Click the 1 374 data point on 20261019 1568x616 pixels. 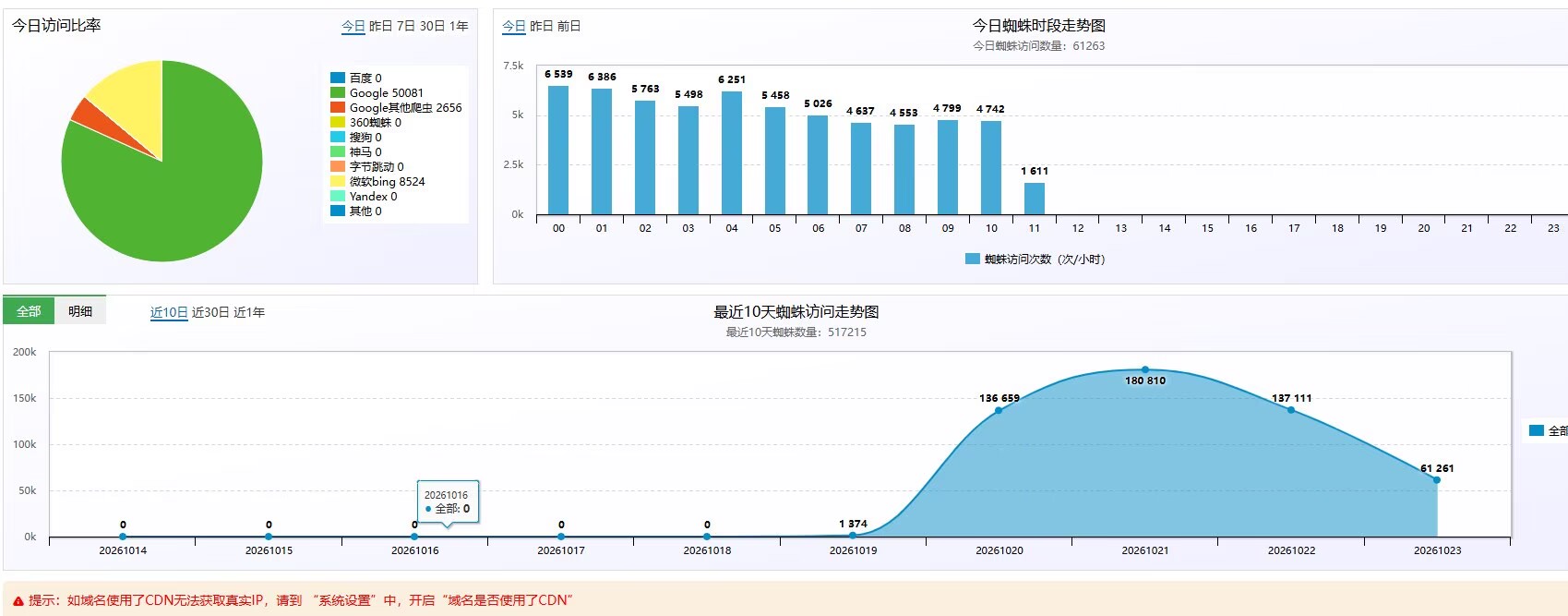(853, 535)
